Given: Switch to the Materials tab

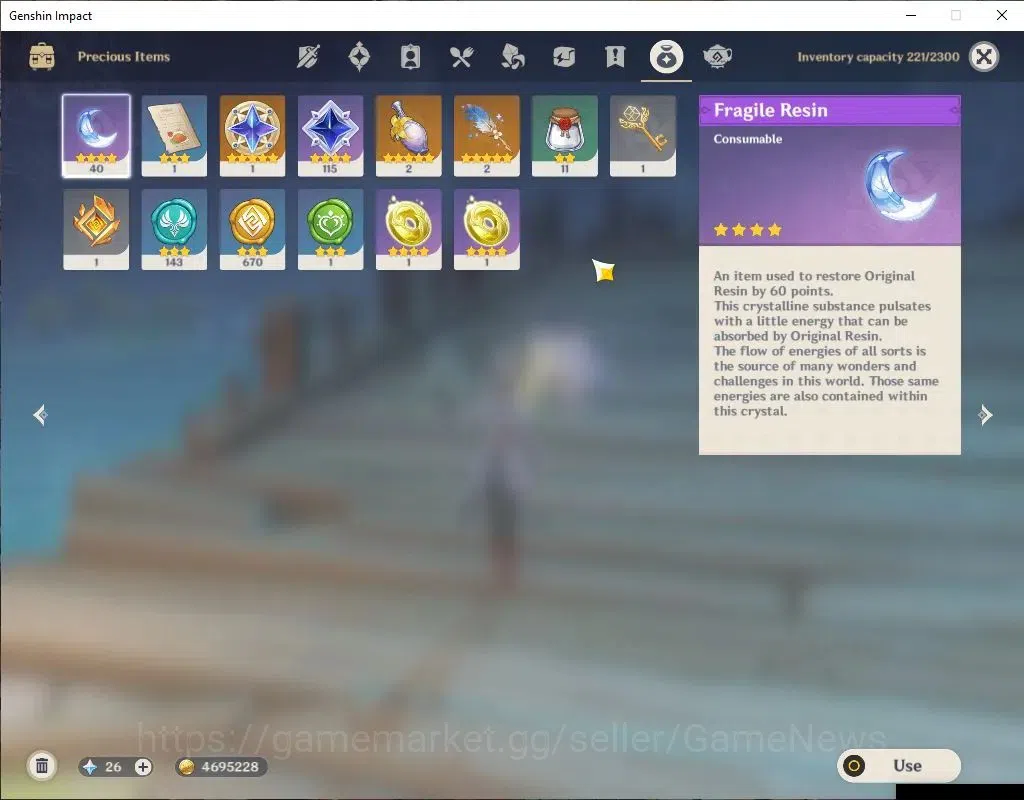Looking at the screenshot, I should [x=513, y=57].
